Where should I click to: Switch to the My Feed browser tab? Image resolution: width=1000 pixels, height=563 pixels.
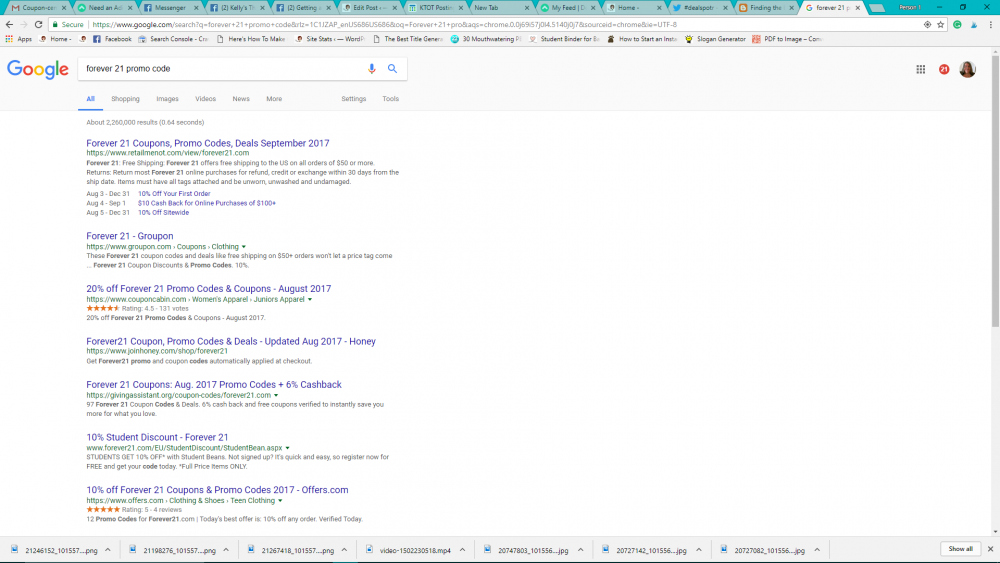tap(568, 8)
